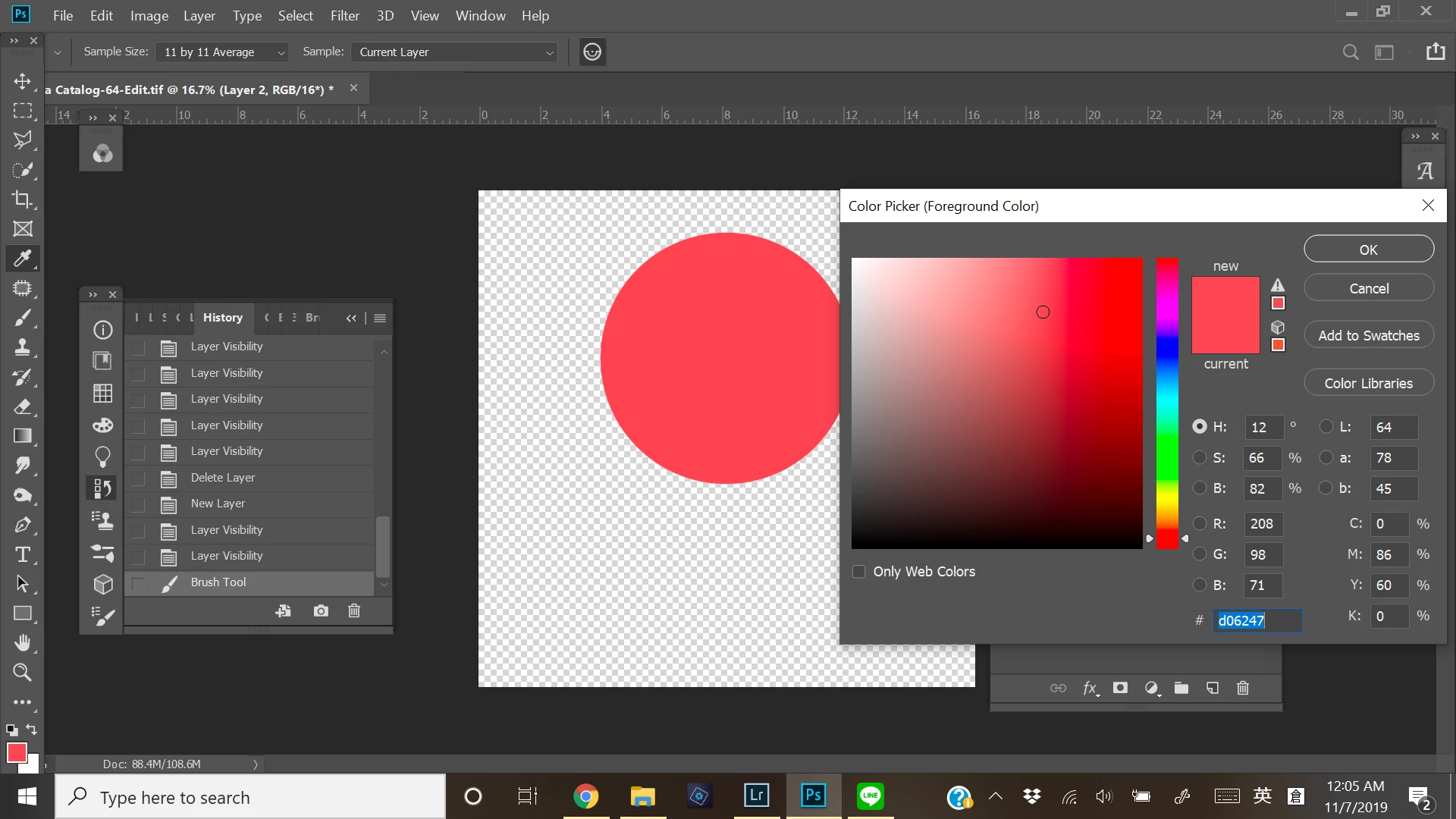
Task: Select the R red radio button
Action: click(1199, 523)
